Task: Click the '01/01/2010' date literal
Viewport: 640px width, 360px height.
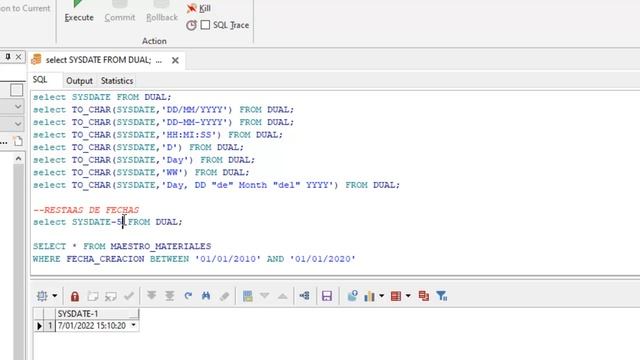Action: click(228, 259)
